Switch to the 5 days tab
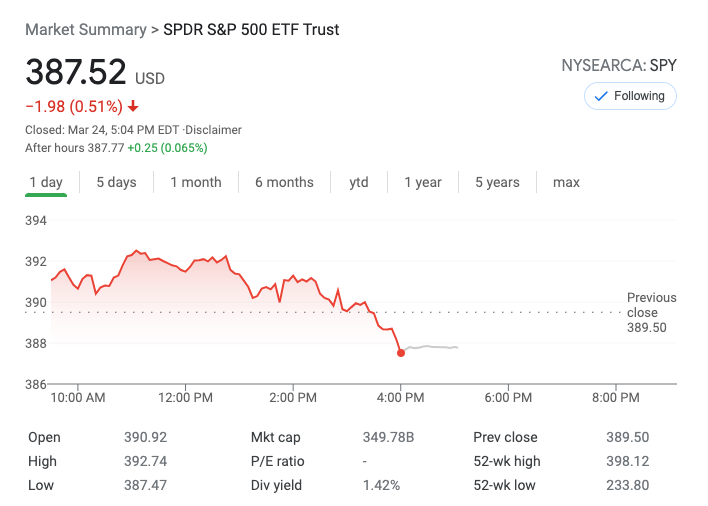Screen dimensions: 708x506 [x=116, y=182]
